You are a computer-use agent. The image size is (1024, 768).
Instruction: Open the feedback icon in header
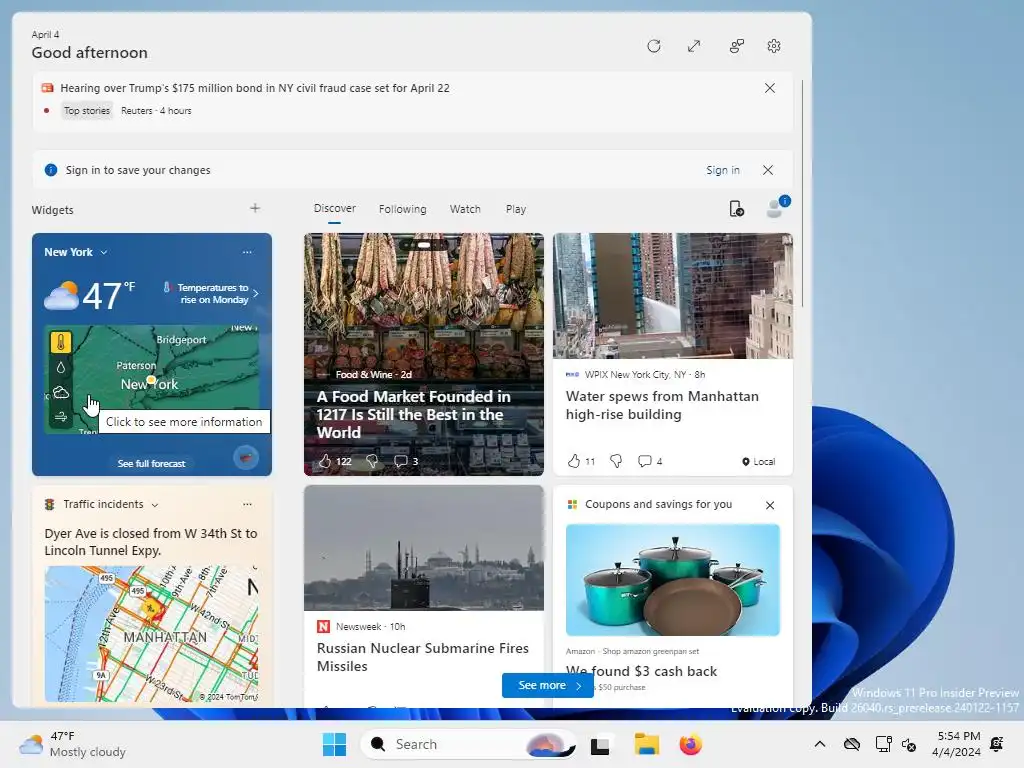[737, 46]
